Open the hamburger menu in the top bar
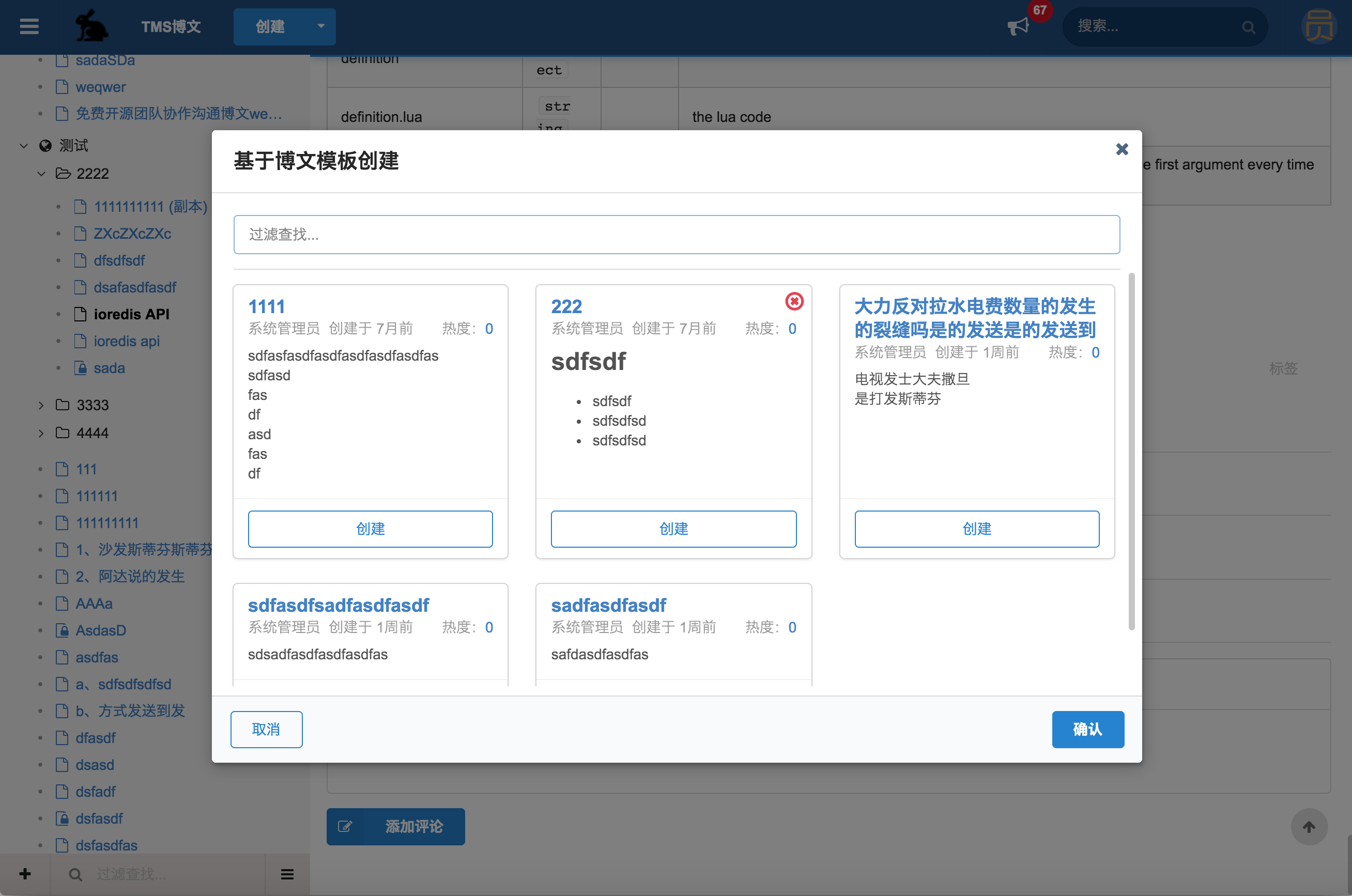This screenshot has height=896, width=1352. pos(29,26)
